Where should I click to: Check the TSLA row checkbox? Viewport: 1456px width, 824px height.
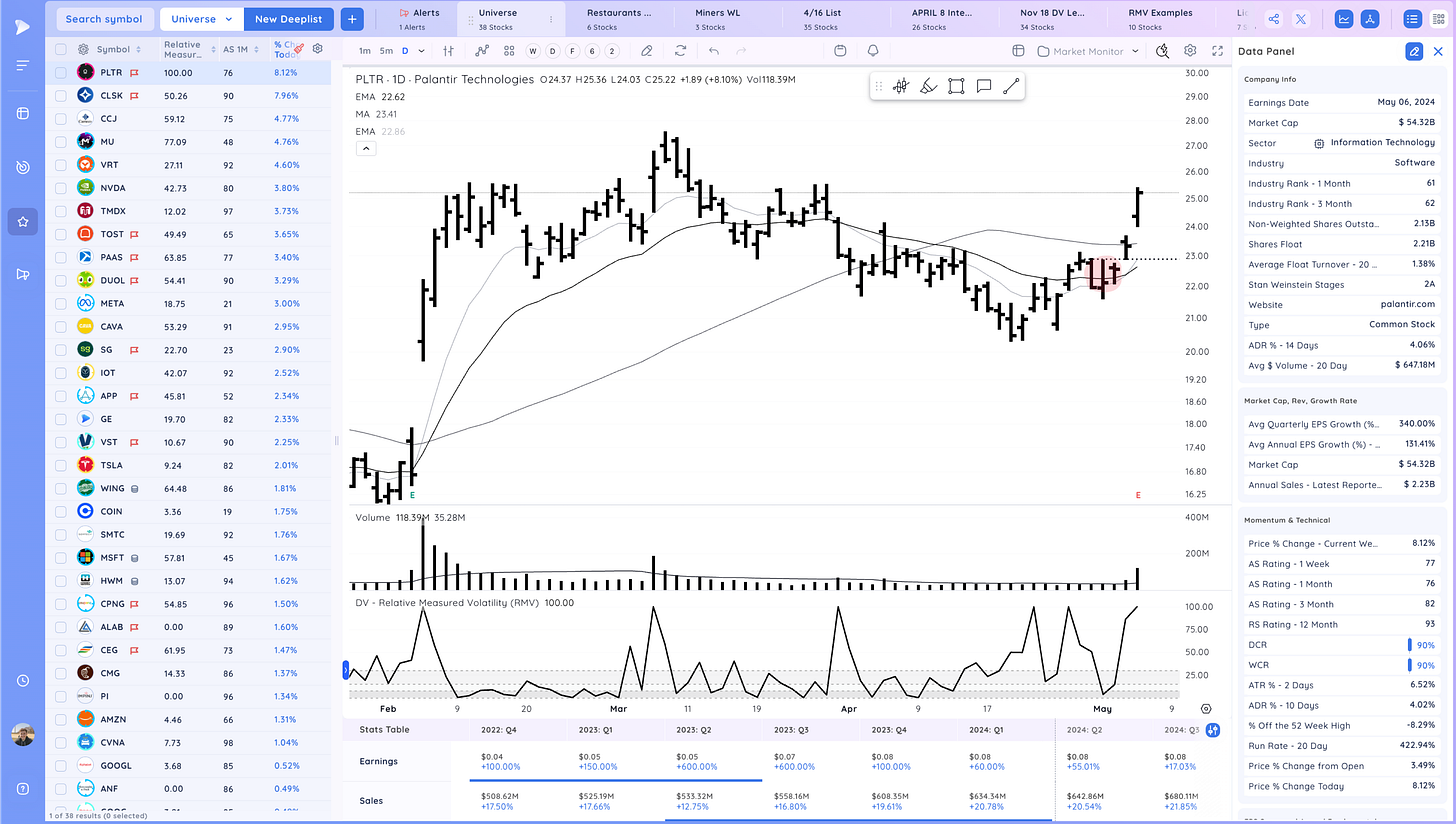[x=61, y=464]
